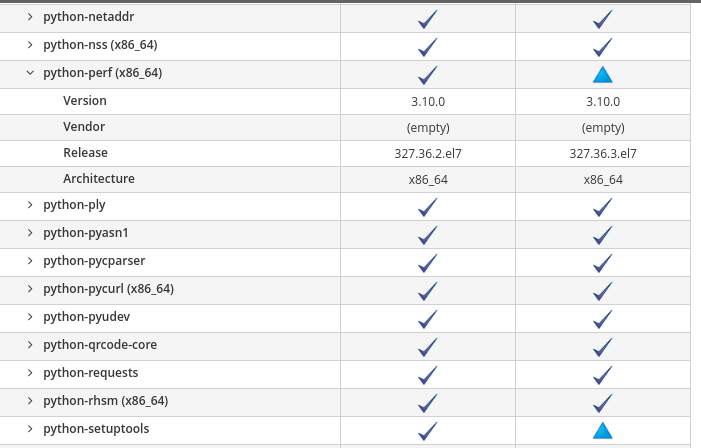Viewport: 701px width, 448px height.
Task: Collapse the python-perf (x86_64) row
Action: tap(30, 72)
